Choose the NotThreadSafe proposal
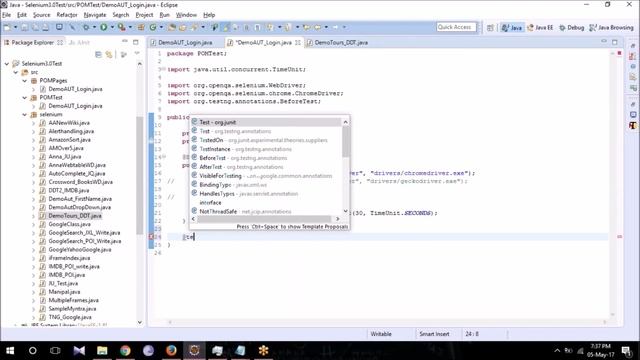 coord(266,211)
